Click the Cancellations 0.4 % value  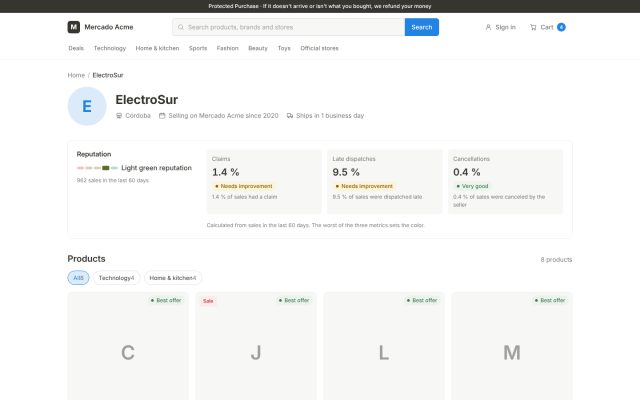pos(467,172)
